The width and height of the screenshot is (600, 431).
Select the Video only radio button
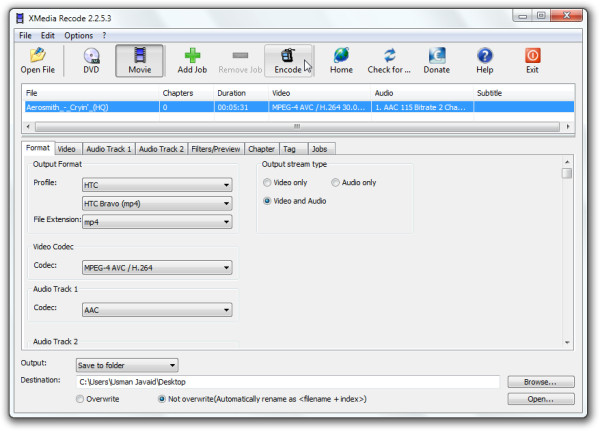(x=267, y=183)
